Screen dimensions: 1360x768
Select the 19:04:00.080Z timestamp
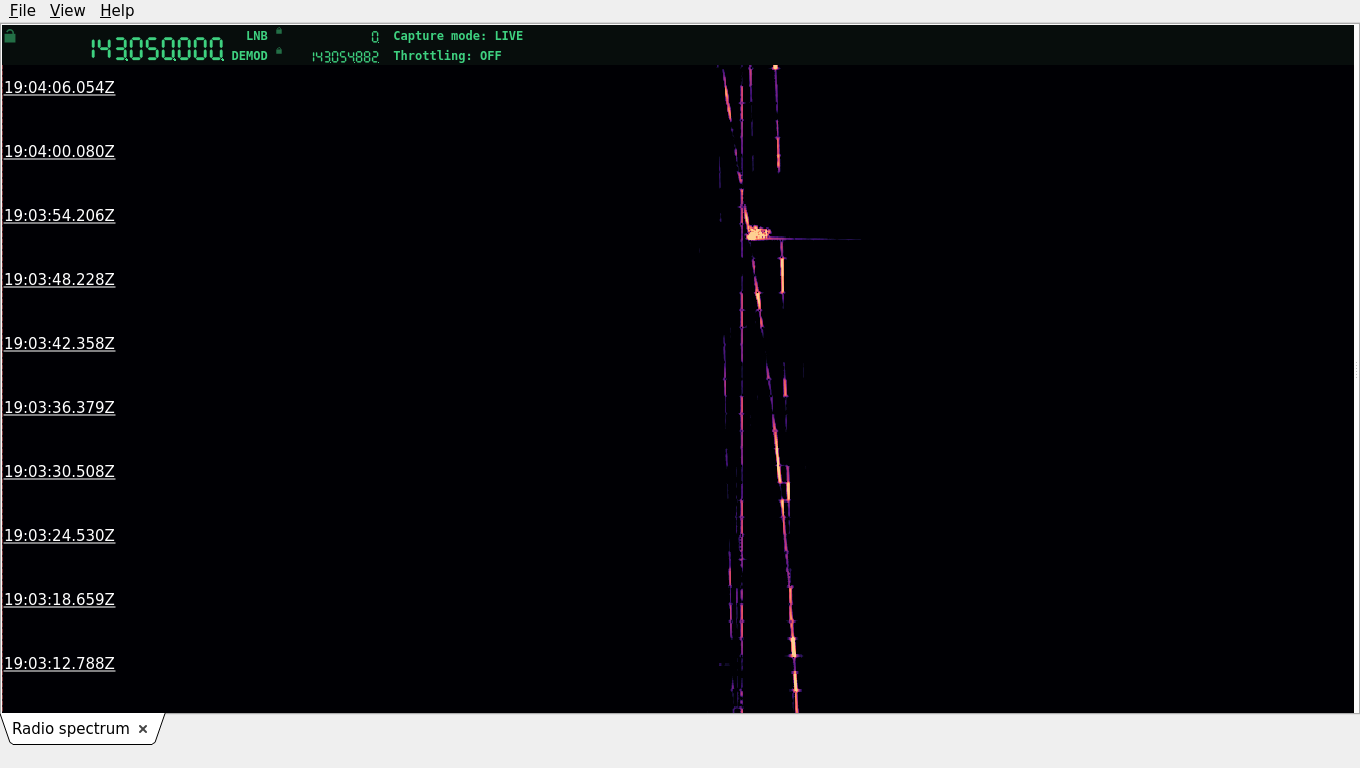(60, 152)
